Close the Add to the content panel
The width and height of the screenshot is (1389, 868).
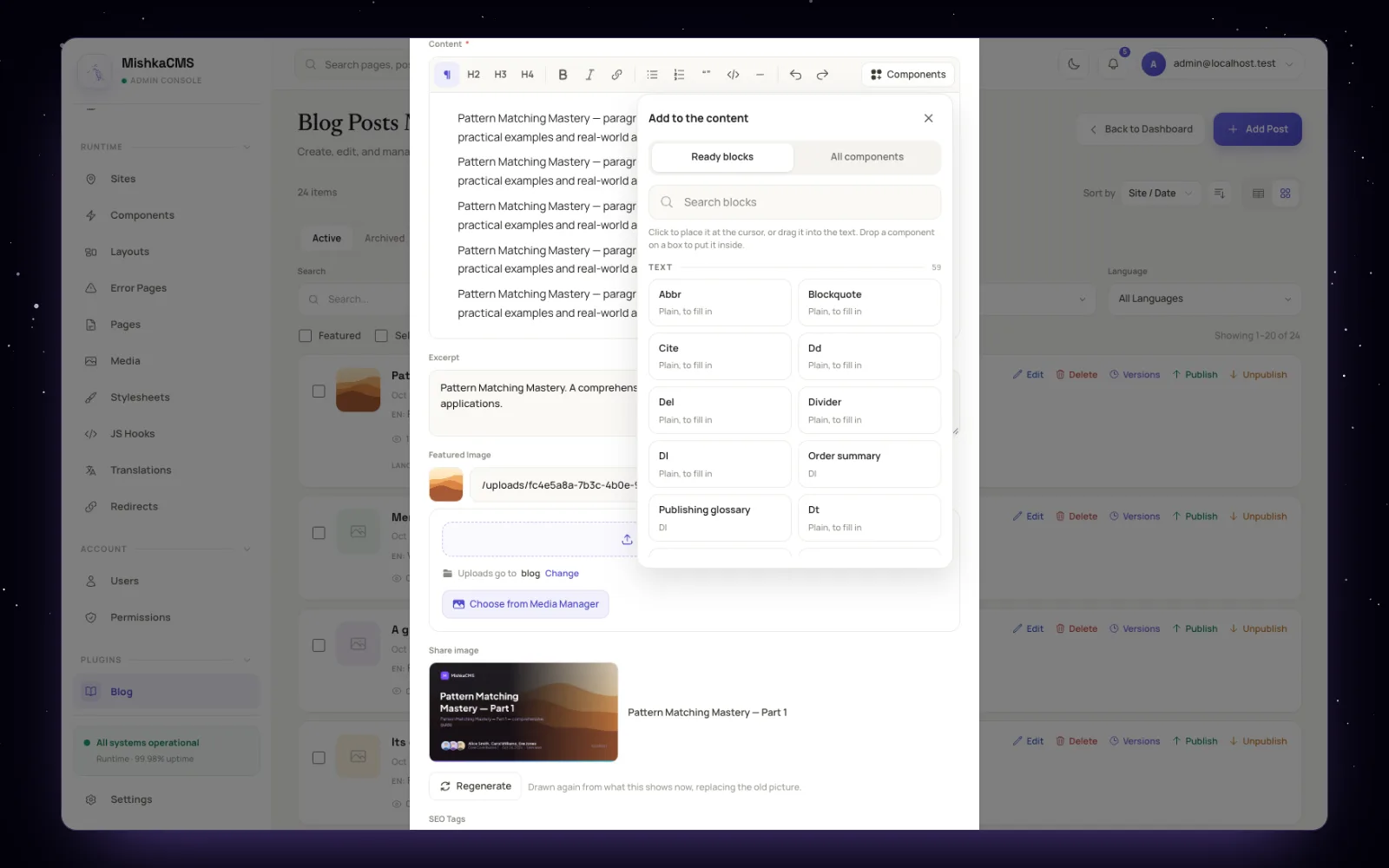[929, 118]
